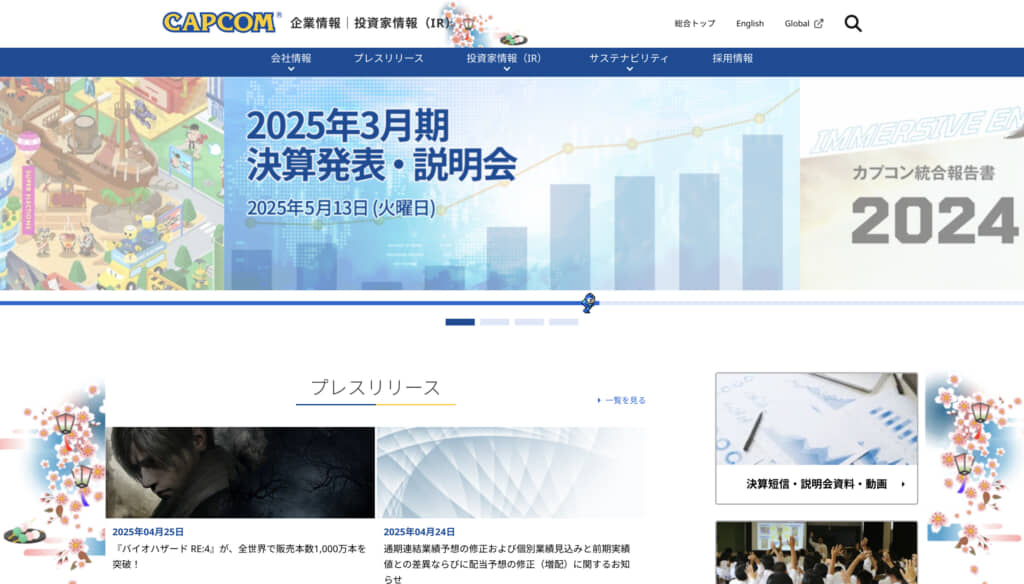Screen dimensions: 1024x584
Task: Open 『バイオハザード RE:4』 press release headline
Action: [x=239, y=556]
